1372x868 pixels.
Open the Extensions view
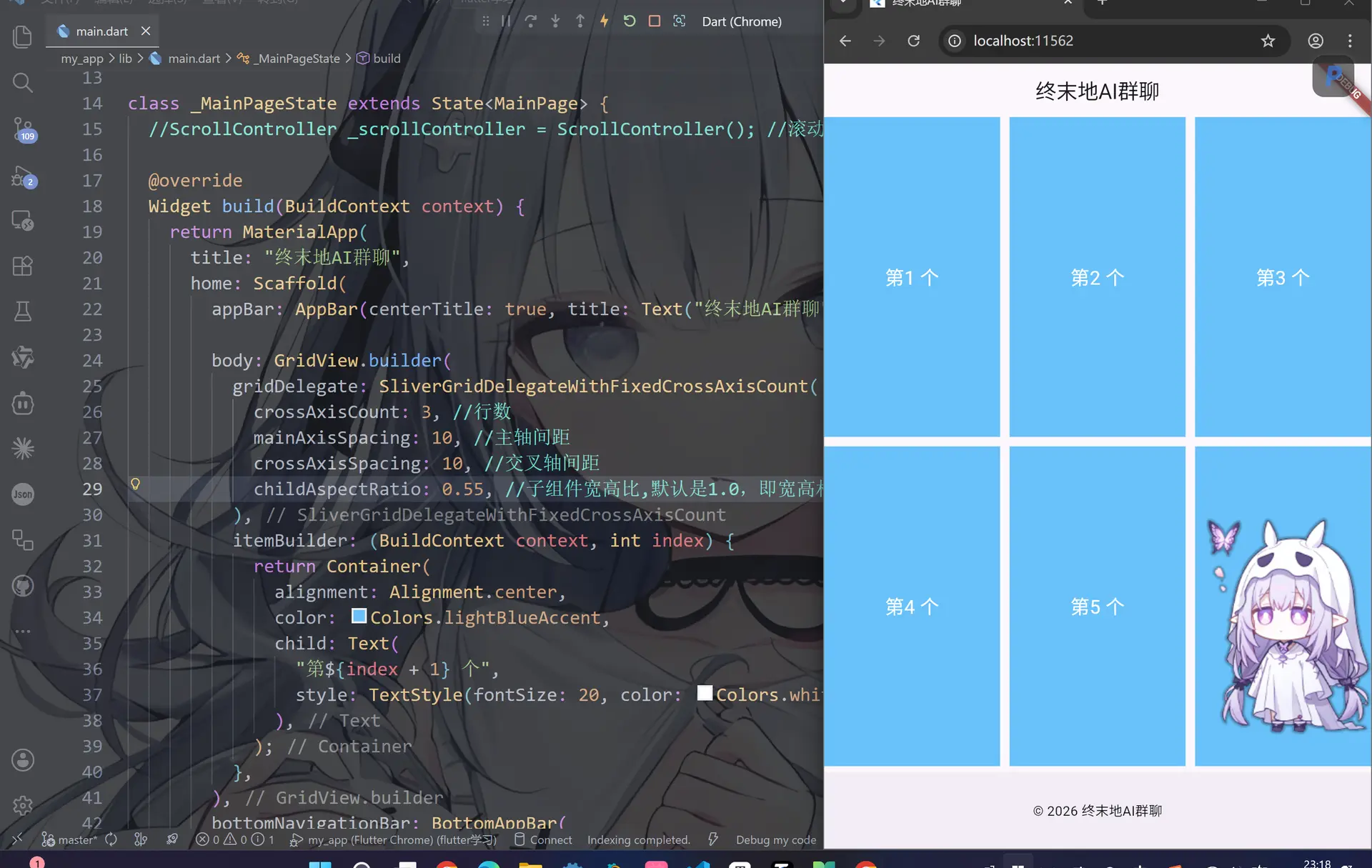tap(23, 266)
